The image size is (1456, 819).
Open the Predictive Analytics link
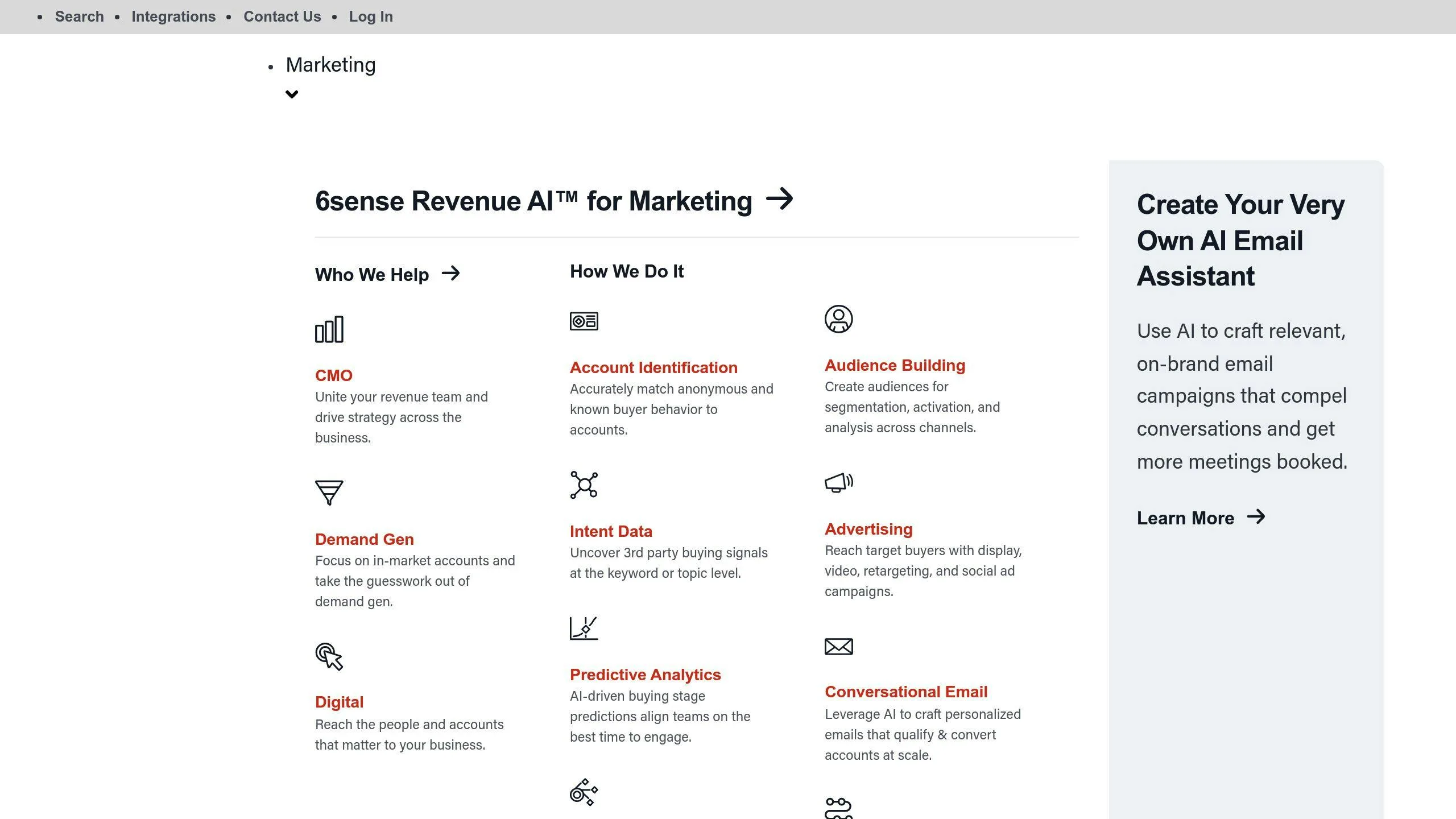coord(645,675)
